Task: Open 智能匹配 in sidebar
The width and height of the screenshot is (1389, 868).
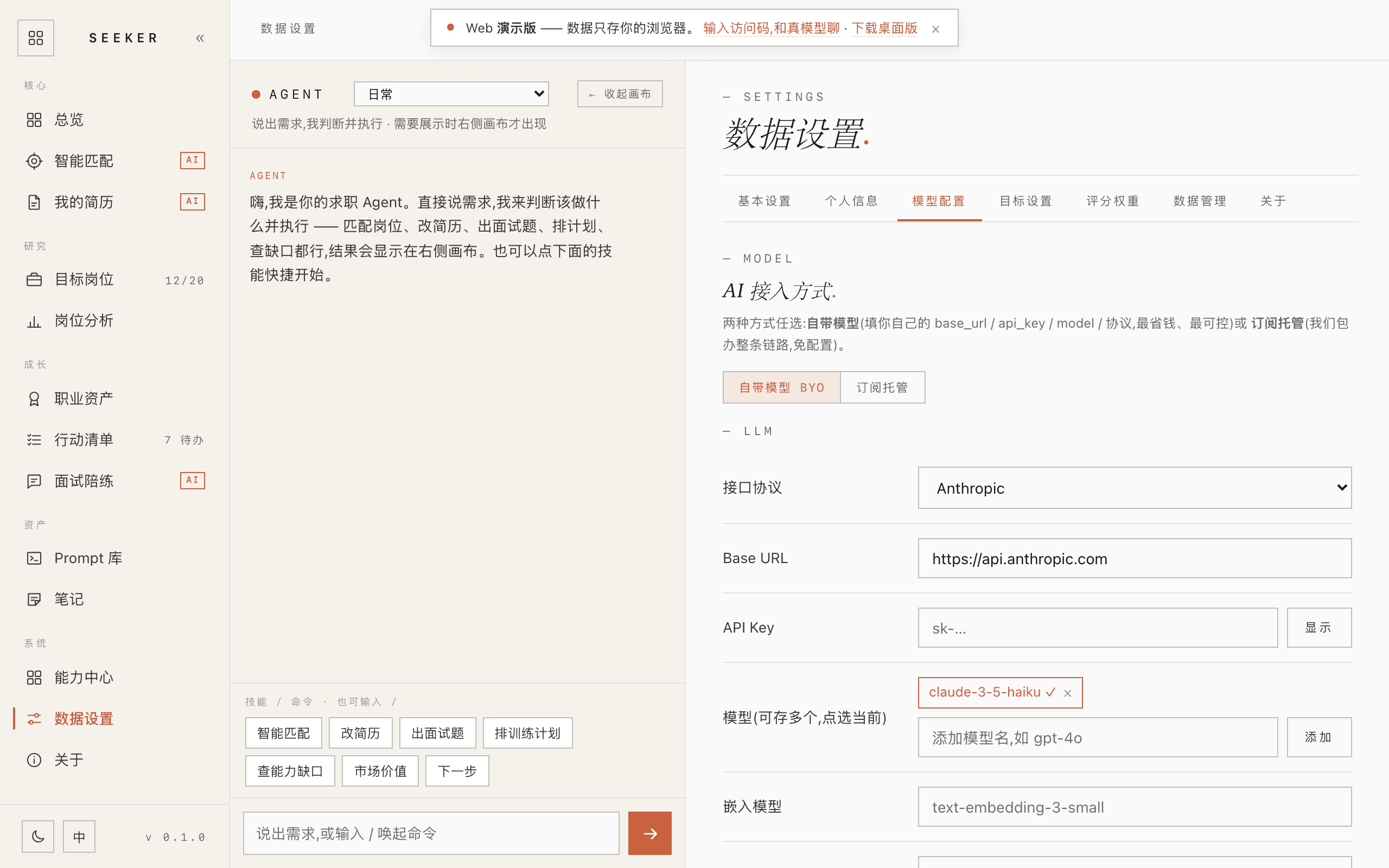Action: pyautogui.click(x=115, y=161)
